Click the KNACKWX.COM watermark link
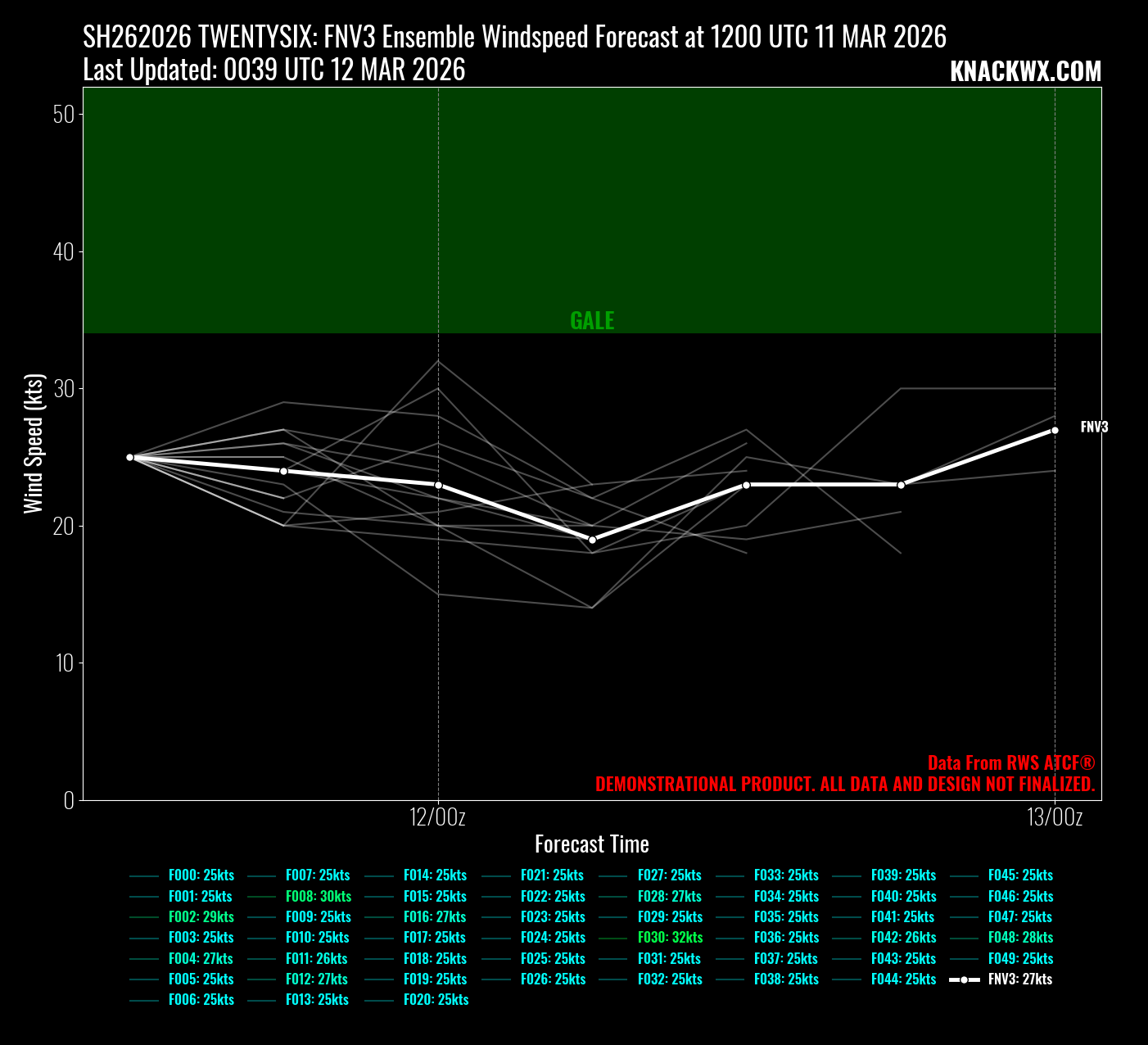 click(1025, 72)
